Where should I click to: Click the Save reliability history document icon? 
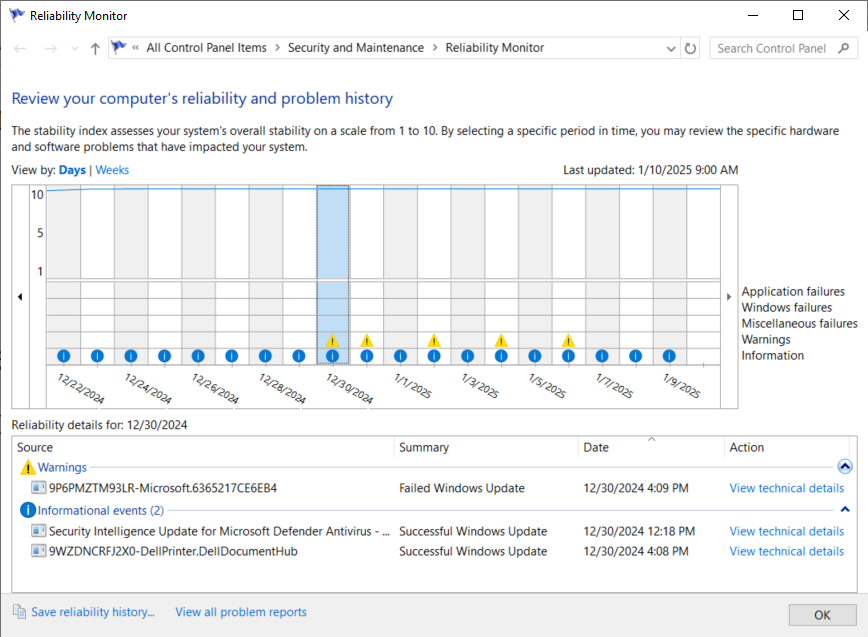click(x=19, y=612)
